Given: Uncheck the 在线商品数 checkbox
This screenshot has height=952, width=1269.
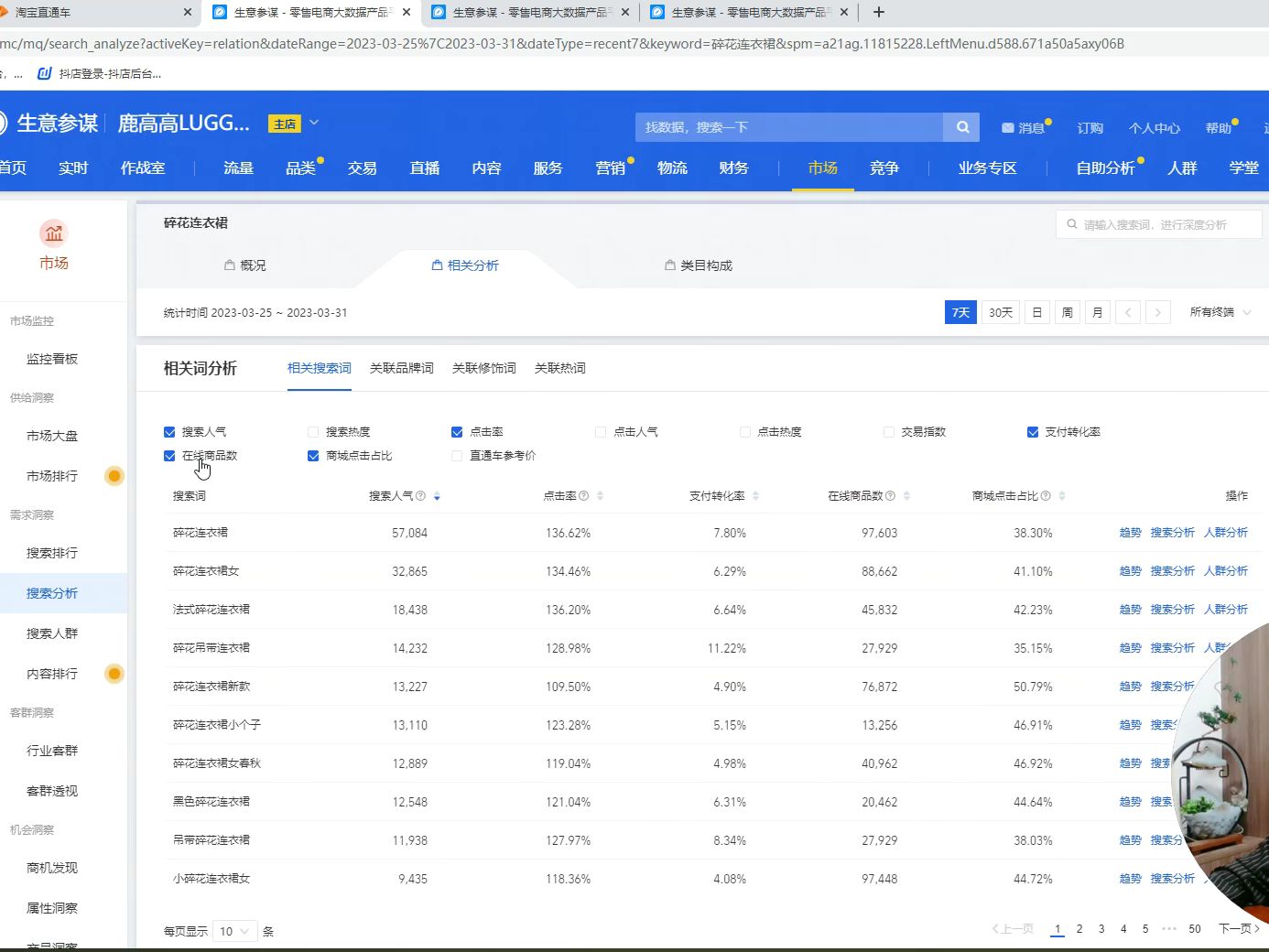Looking at the screenshot, I should click(x=169, y=456).
